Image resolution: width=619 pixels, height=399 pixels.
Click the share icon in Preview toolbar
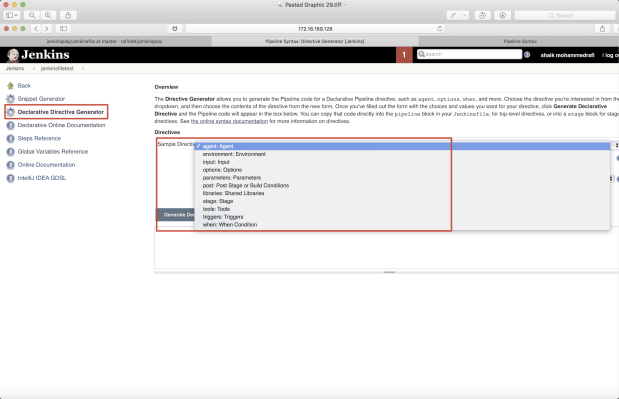(x=68, y=15)
